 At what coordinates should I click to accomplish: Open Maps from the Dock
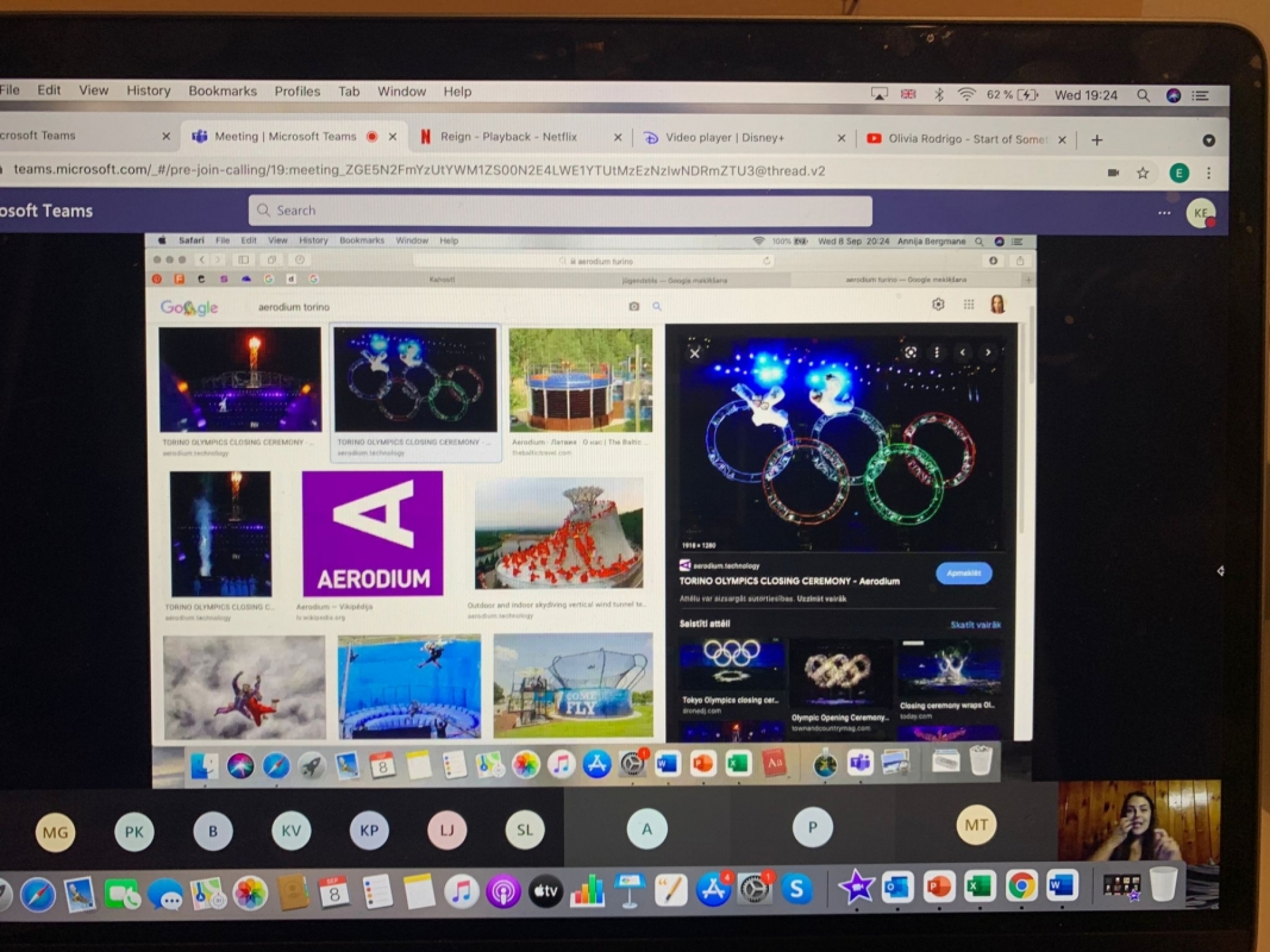208,894
